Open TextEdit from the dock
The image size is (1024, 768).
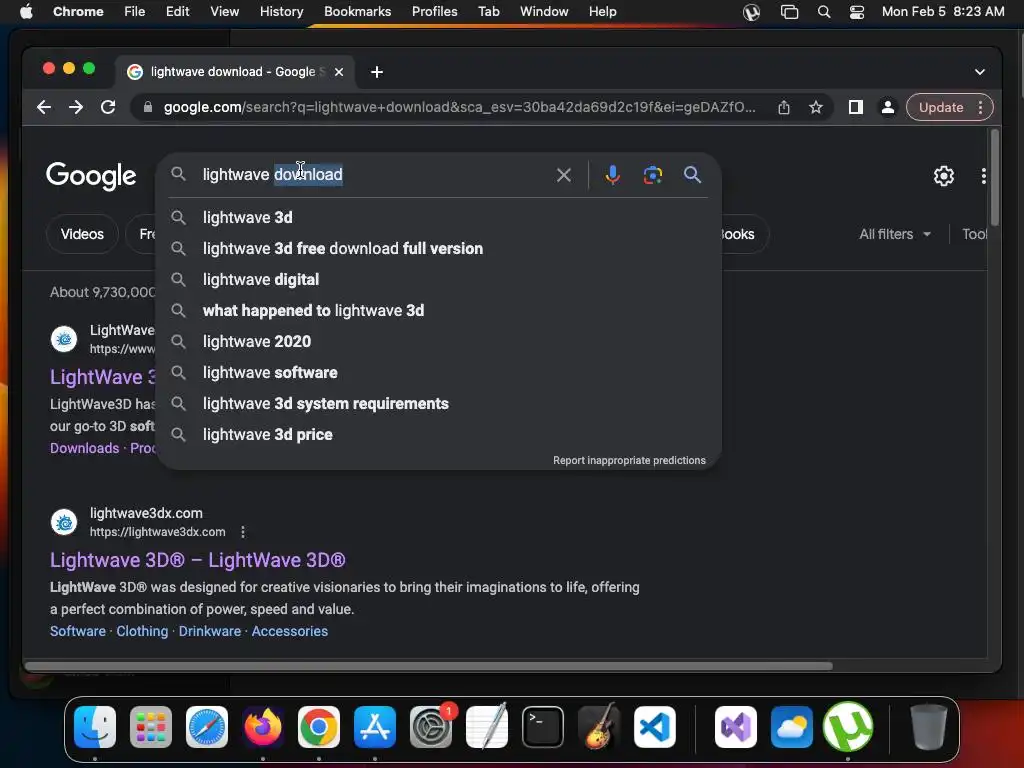tap(487, 727)
